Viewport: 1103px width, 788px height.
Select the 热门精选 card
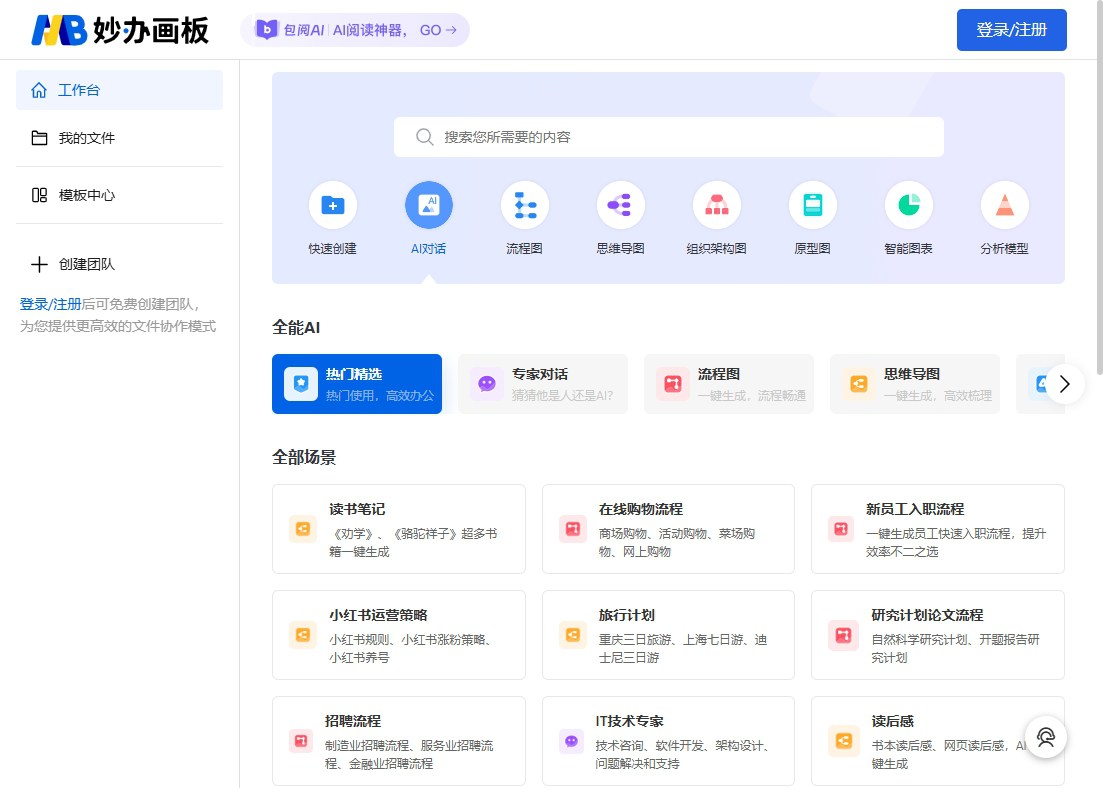357,383
